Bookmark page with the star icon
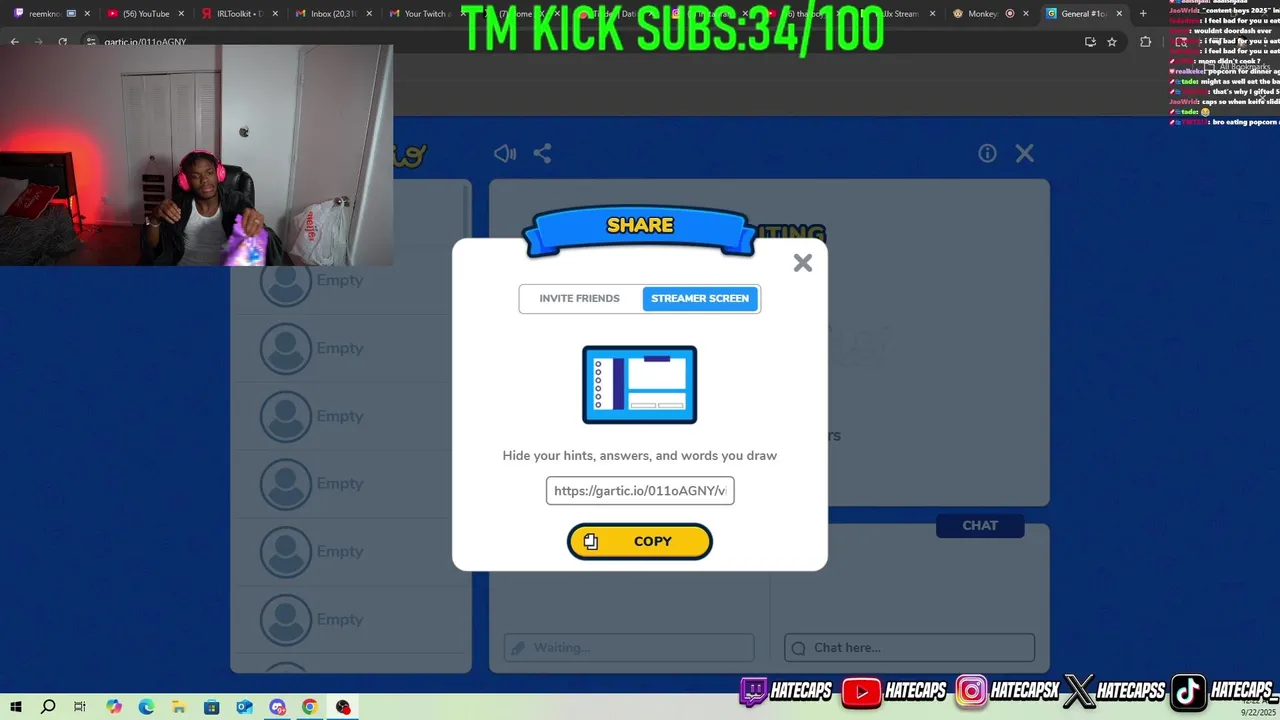Viewport: 1280px width, 720px height. point(1112,42)
